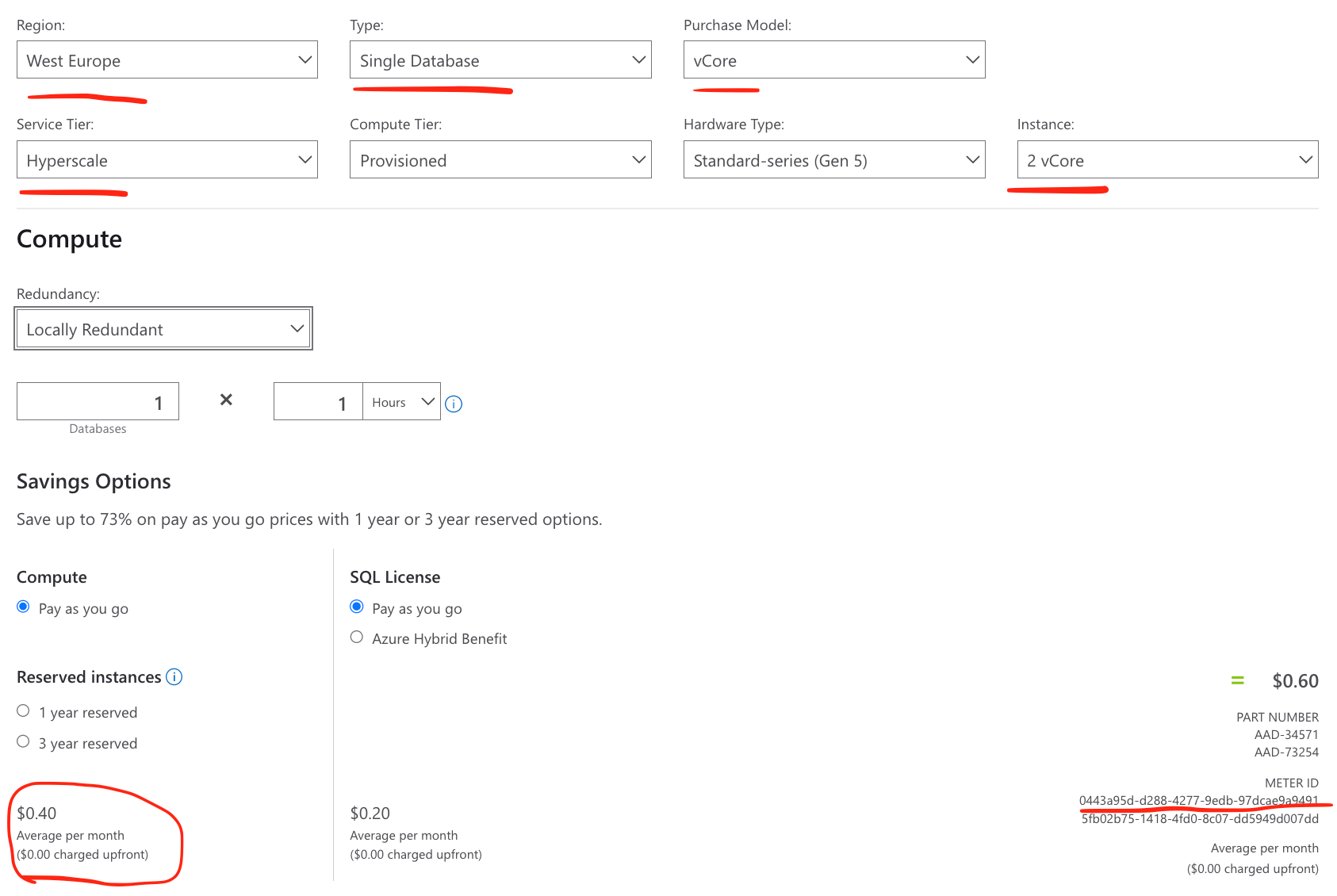Select the 3 year reserved option

24,742
